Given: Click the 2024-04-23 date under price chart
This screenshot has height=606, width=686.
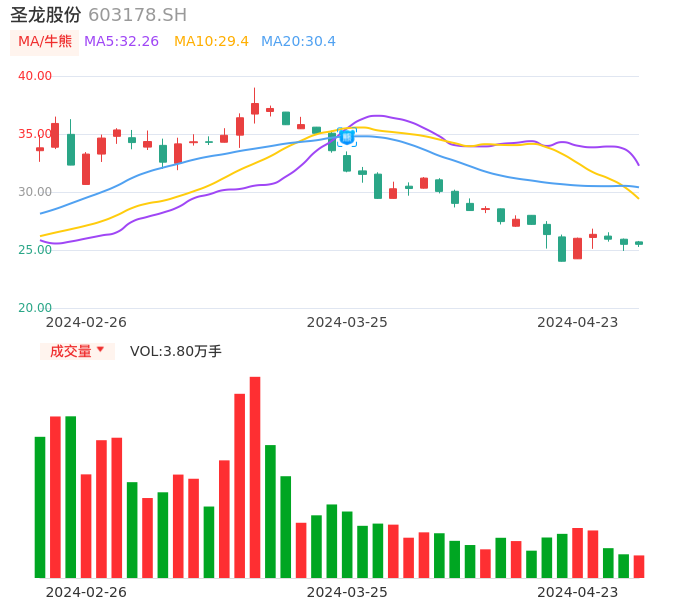Looking at the screenshot, I should coord(578,322).
